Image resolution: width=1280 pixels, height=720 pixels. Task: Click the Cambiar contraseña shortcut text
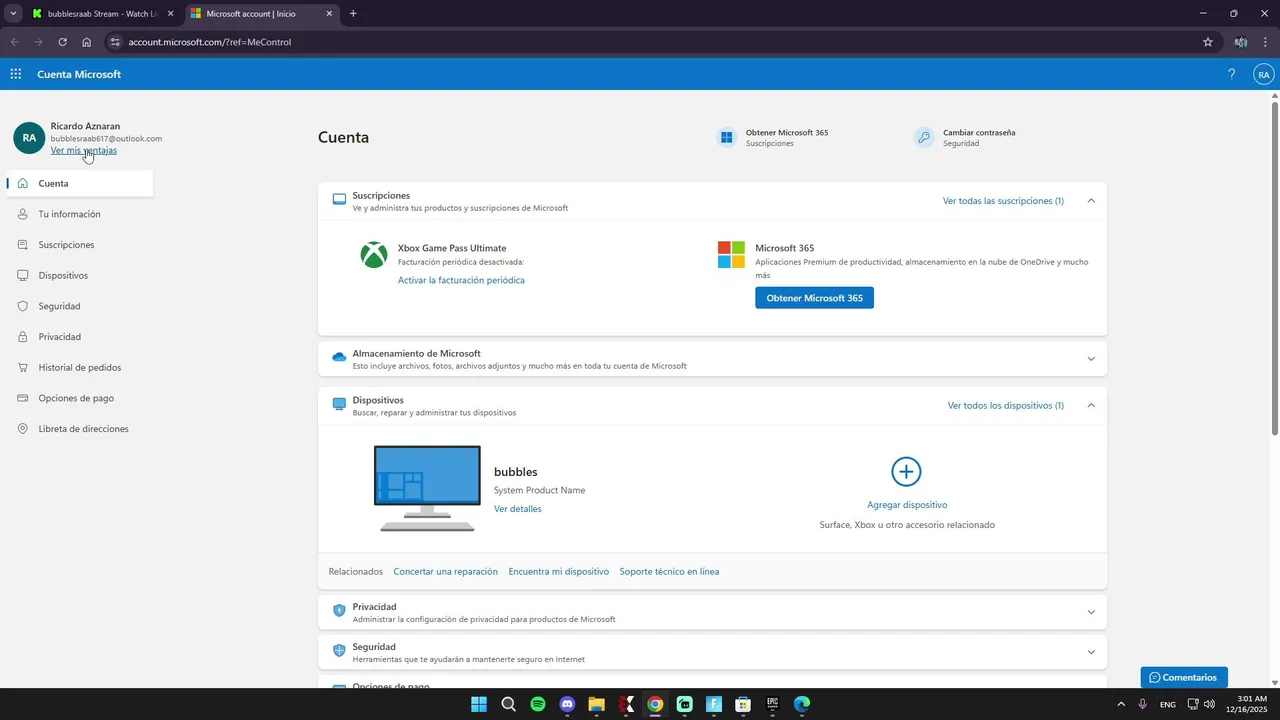pyautogui.click(x=979, y=132)
